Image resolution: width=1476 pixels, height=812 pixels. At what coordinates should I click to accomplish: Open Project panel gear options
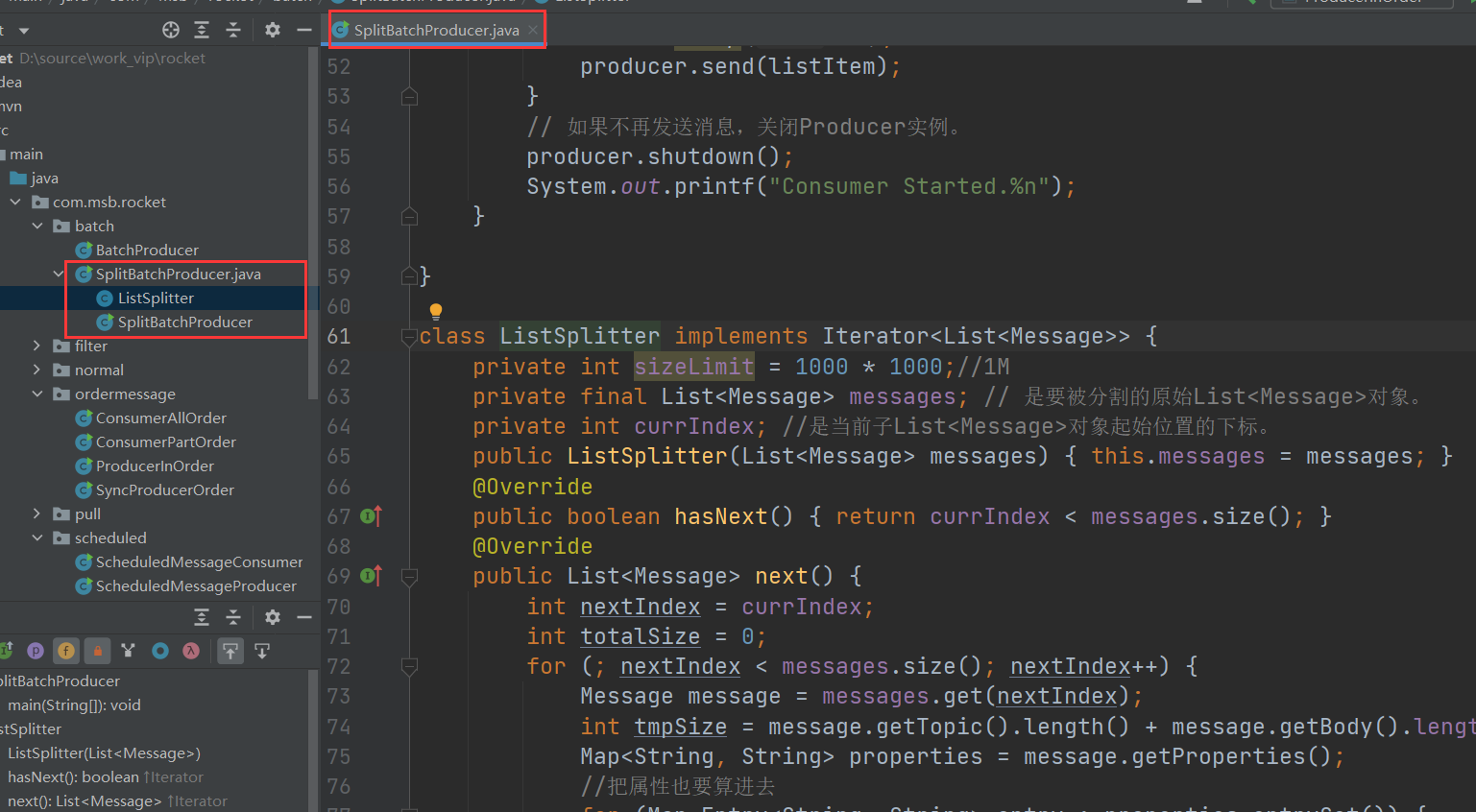pyautogui.click(x=273, y=30)
